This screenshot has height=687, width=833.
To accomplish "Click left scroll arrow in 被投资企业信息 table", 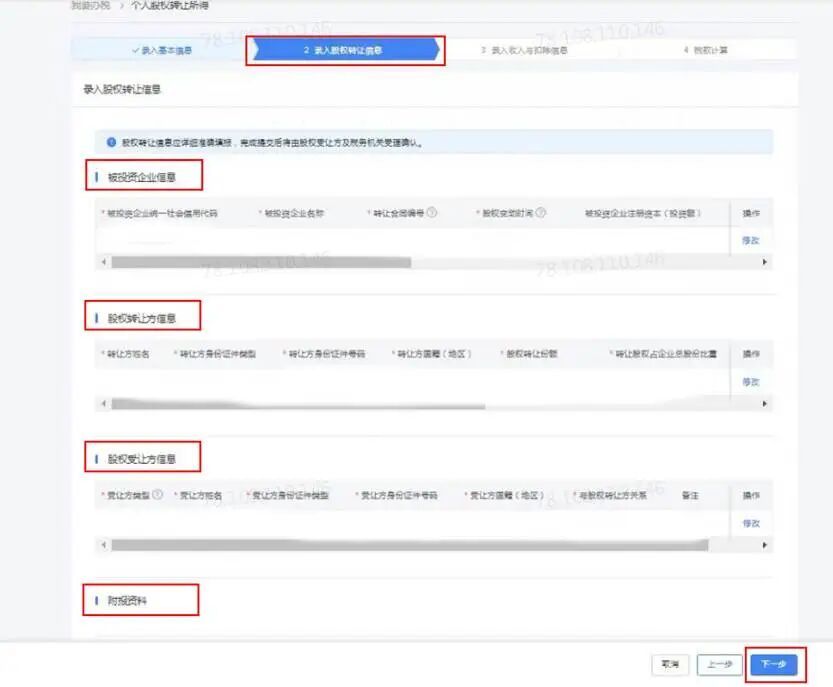I will click(x=104, y=262).
